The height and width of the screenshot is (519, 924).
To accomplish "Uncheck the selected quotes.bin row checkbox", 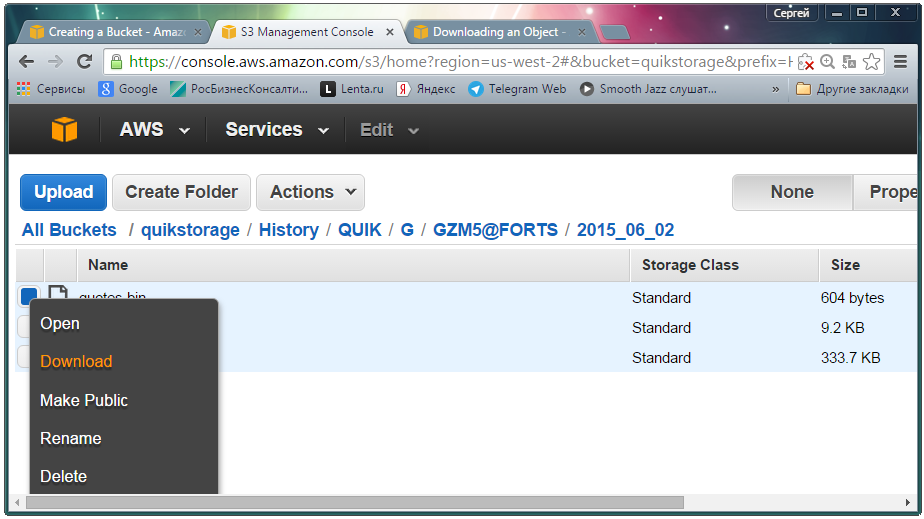I will pos(28,295).
